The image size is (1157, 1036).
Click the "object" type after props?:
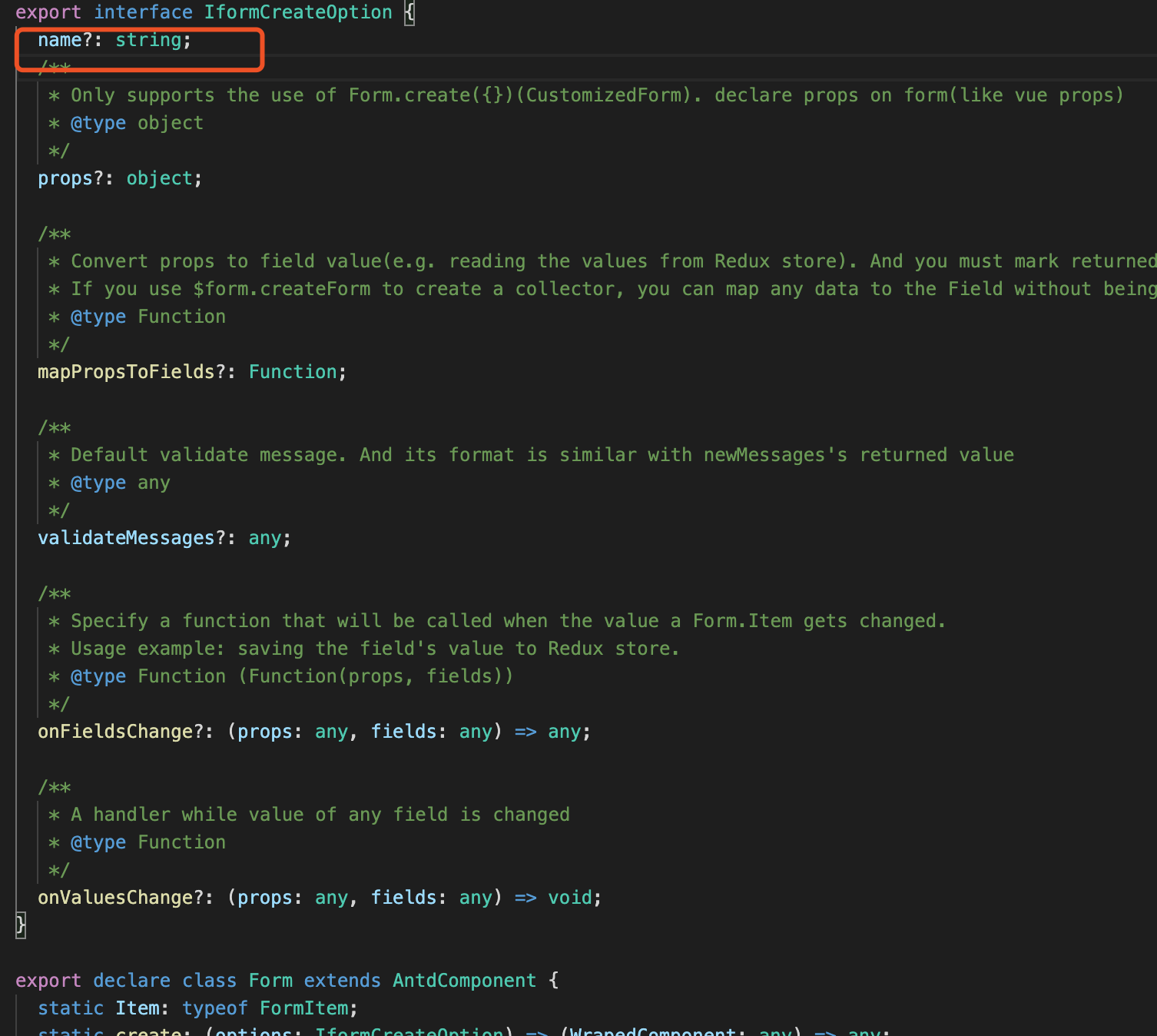(159, 178)
